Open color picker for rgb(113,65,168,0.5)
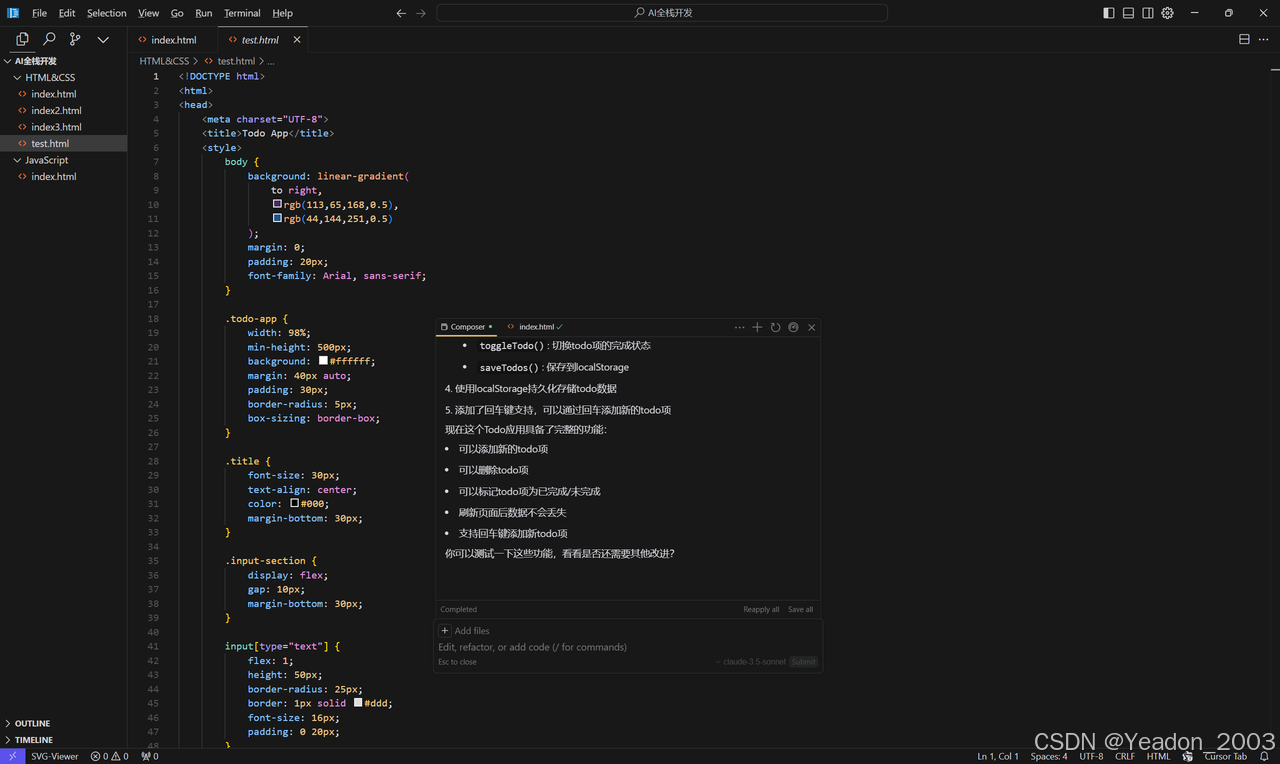 coord(277,203)
